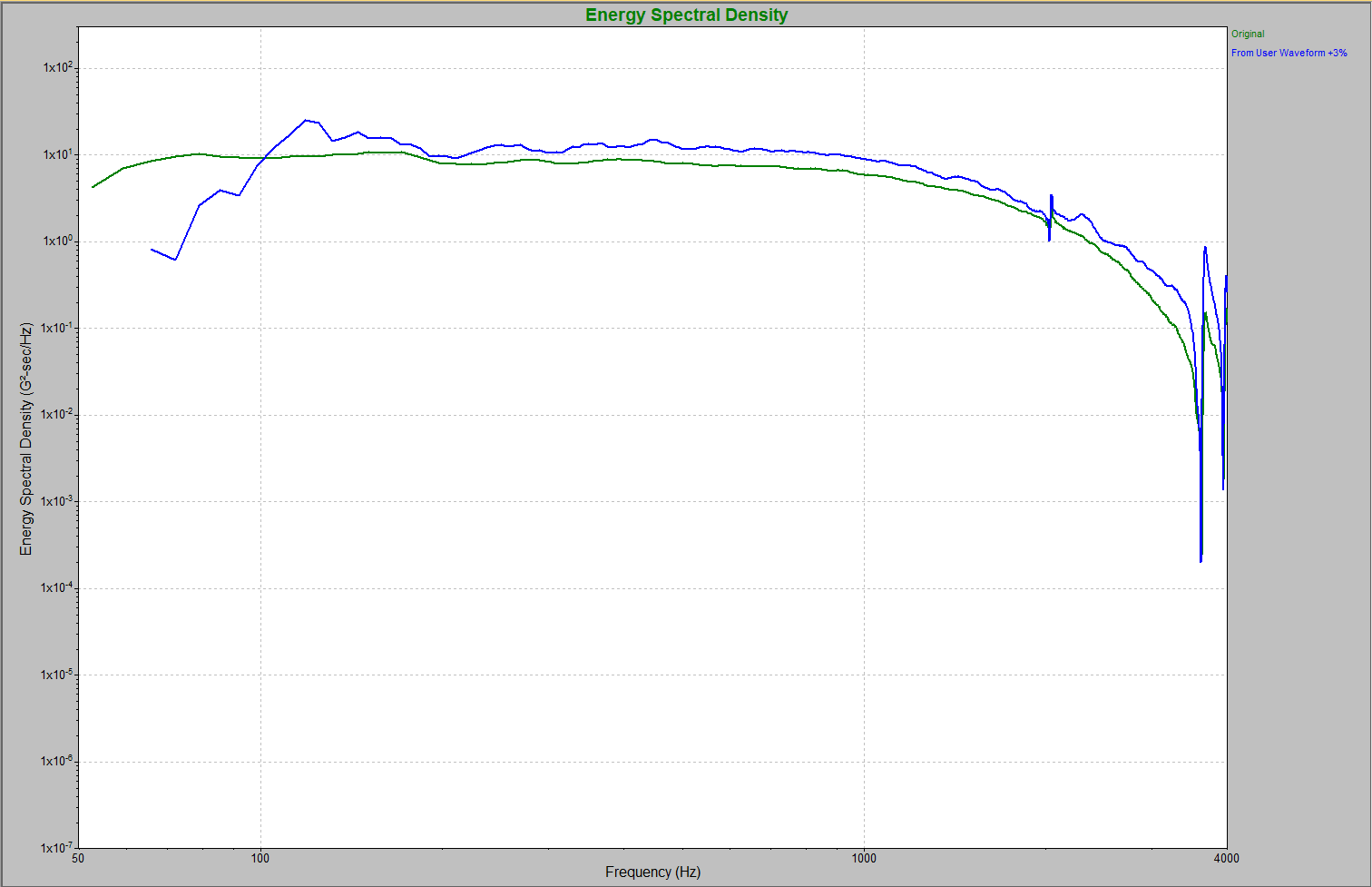Click the 1x10⁰ y-axis tick label

58,241
